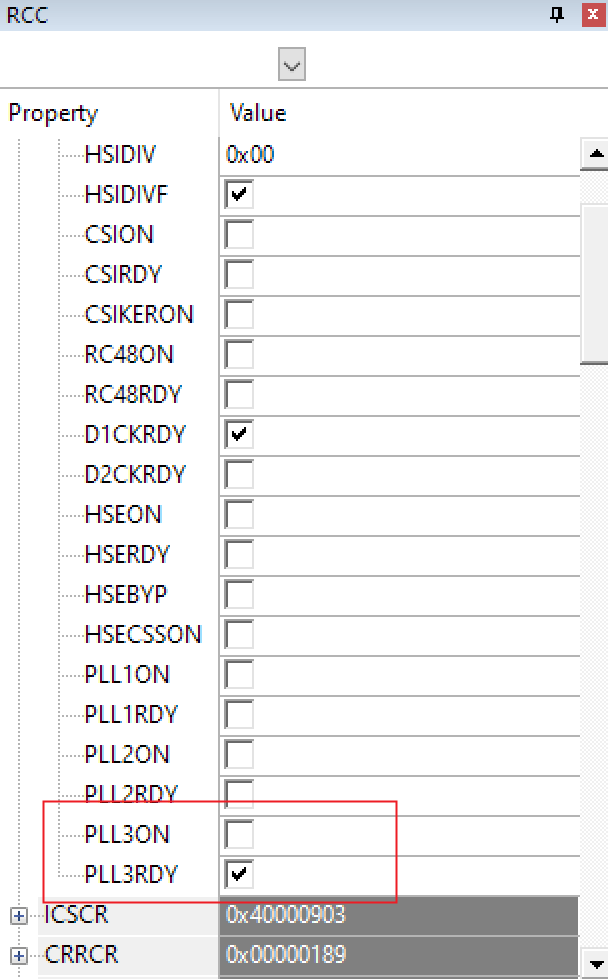Uncheck the PLL3RDY checkbox
Image resolution: width=608 pixels, height=979 pixels.
tap(239, 875)
